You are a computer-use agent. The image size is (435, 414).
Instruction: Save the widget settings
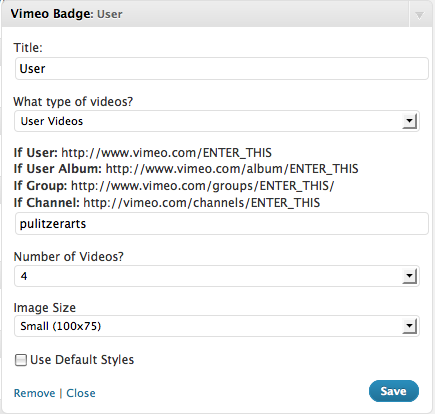tap(394, 391)
